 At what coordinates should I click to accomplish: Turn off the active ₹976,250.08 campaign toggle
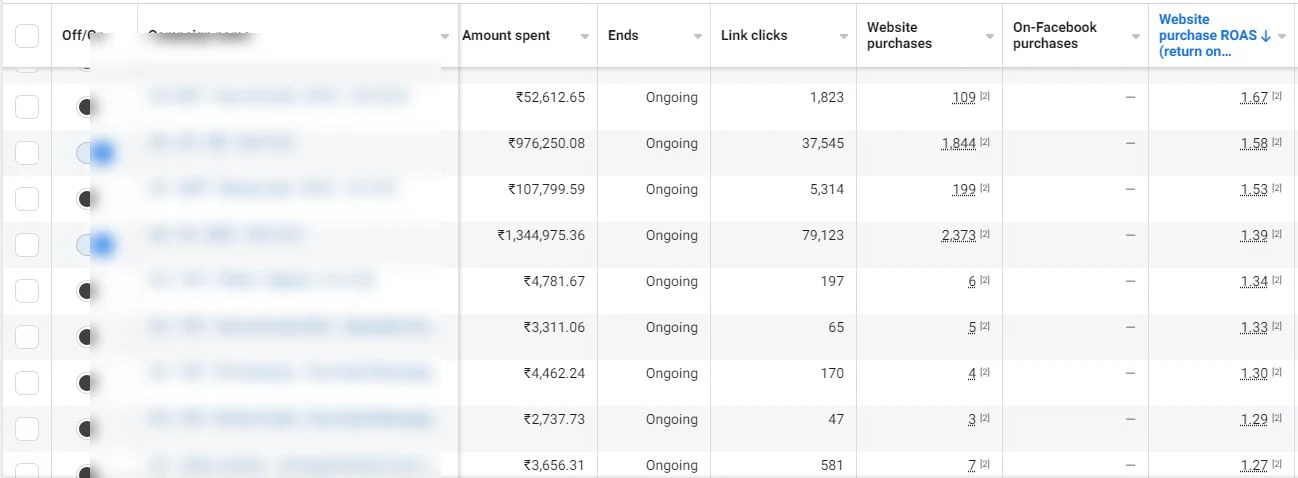(94, 153)
